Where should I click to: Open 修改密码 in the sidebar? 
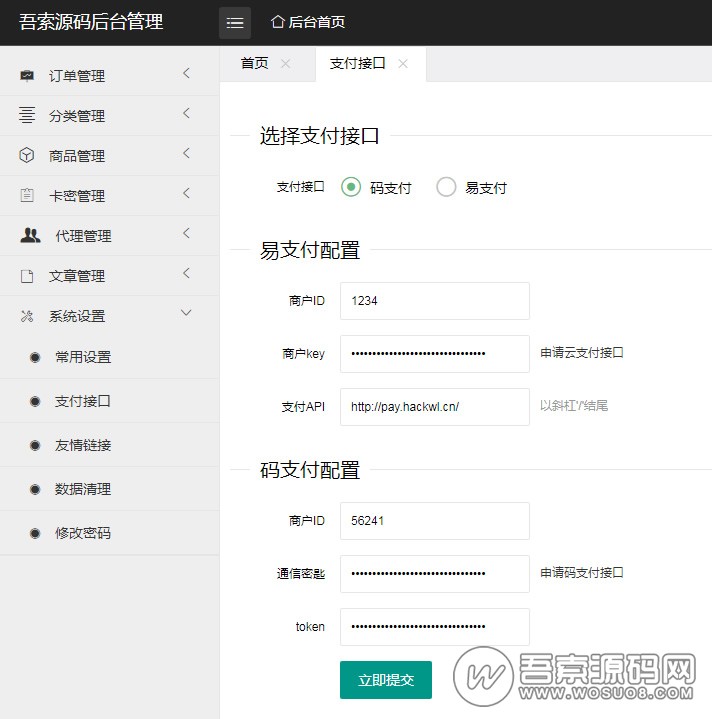click(x=83, y=533)
